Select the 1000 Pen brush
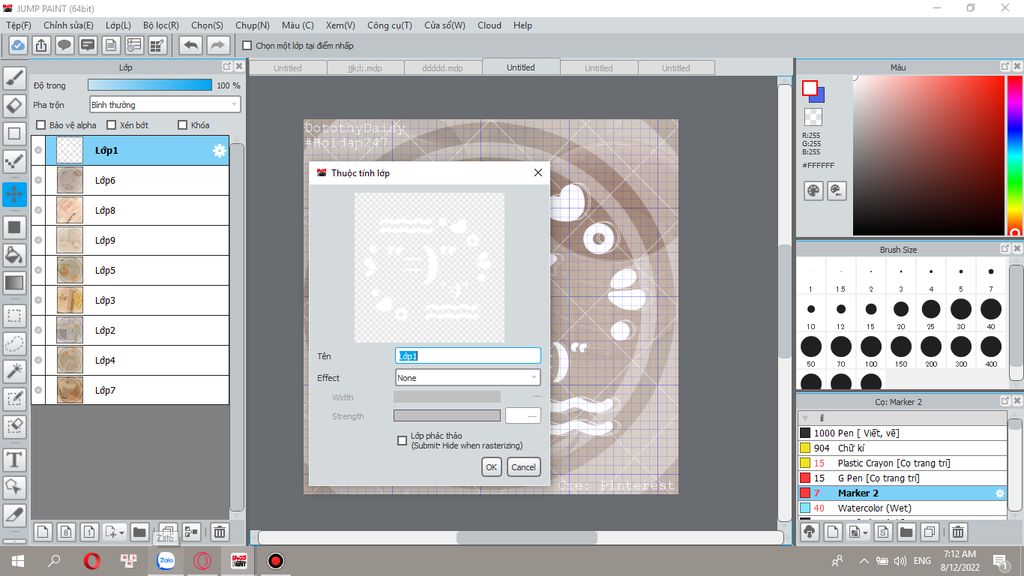Viewport: 1024px width, 576px height. tap(902, 433)
